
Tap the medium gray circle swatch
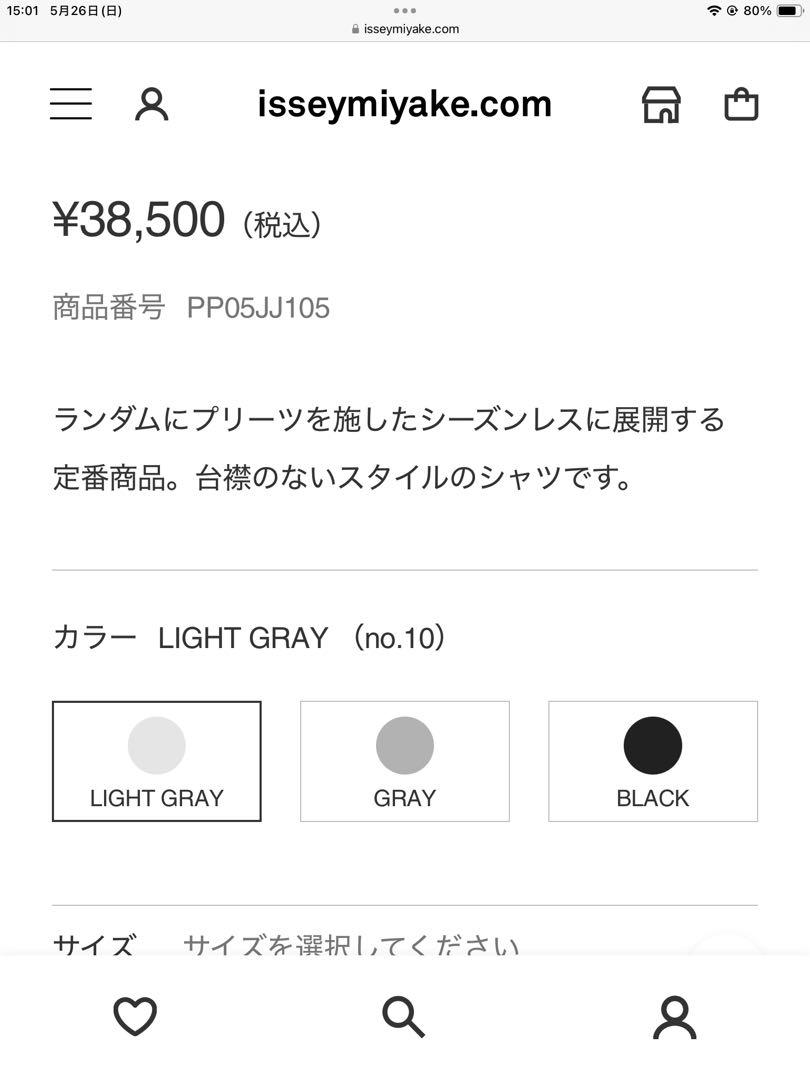[405, 745]
